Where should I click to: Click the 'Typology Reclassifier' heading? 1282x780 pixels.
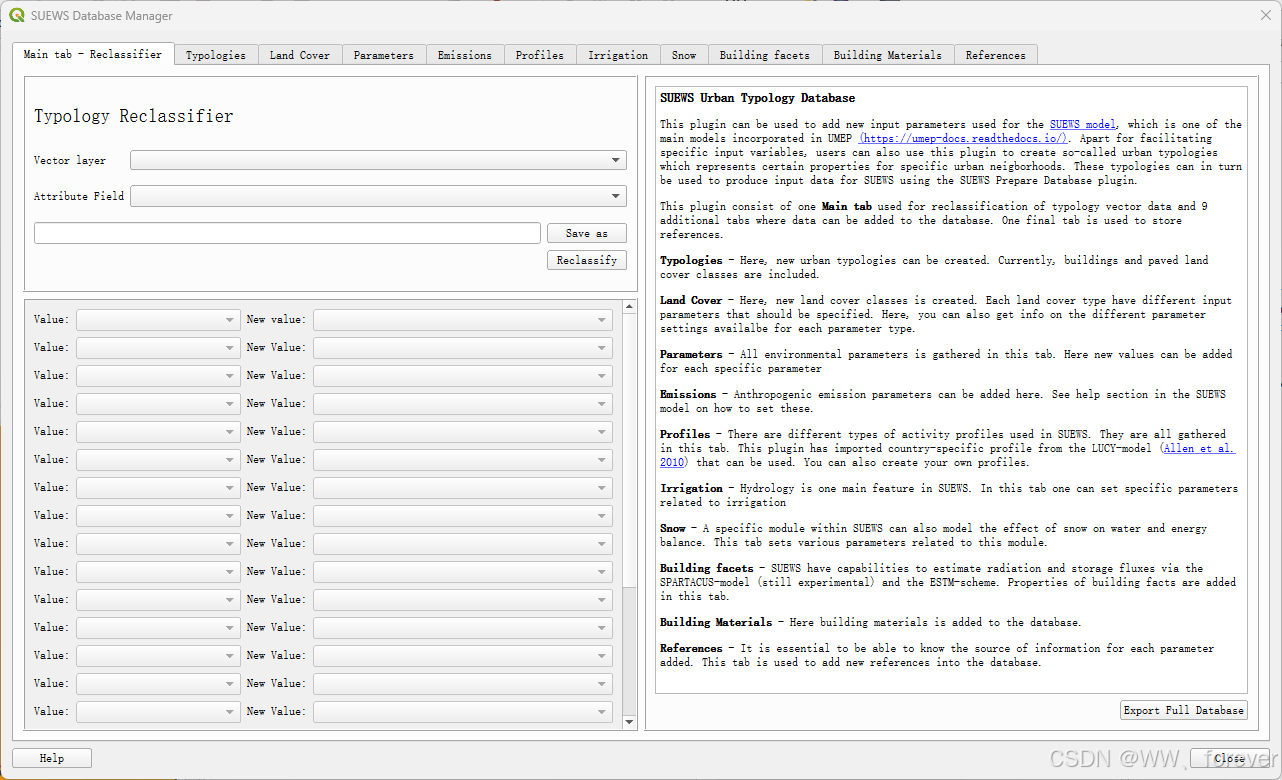tap(134, 116)
